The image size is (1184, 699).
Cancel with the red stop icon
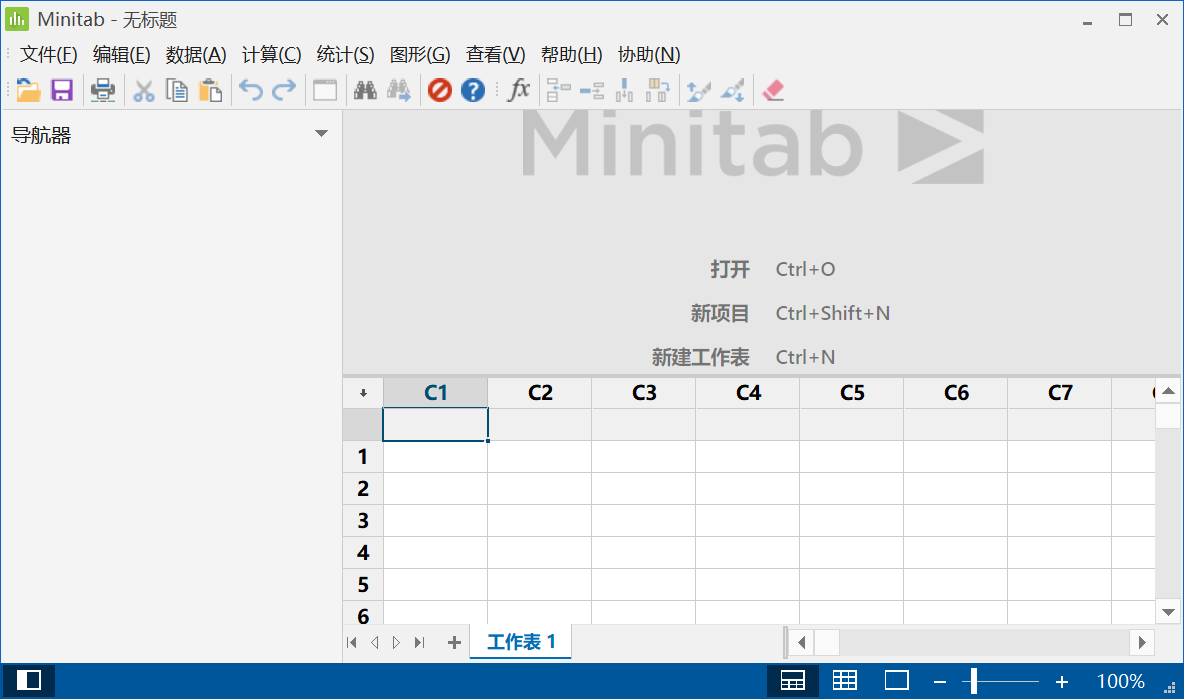point(439,91)
